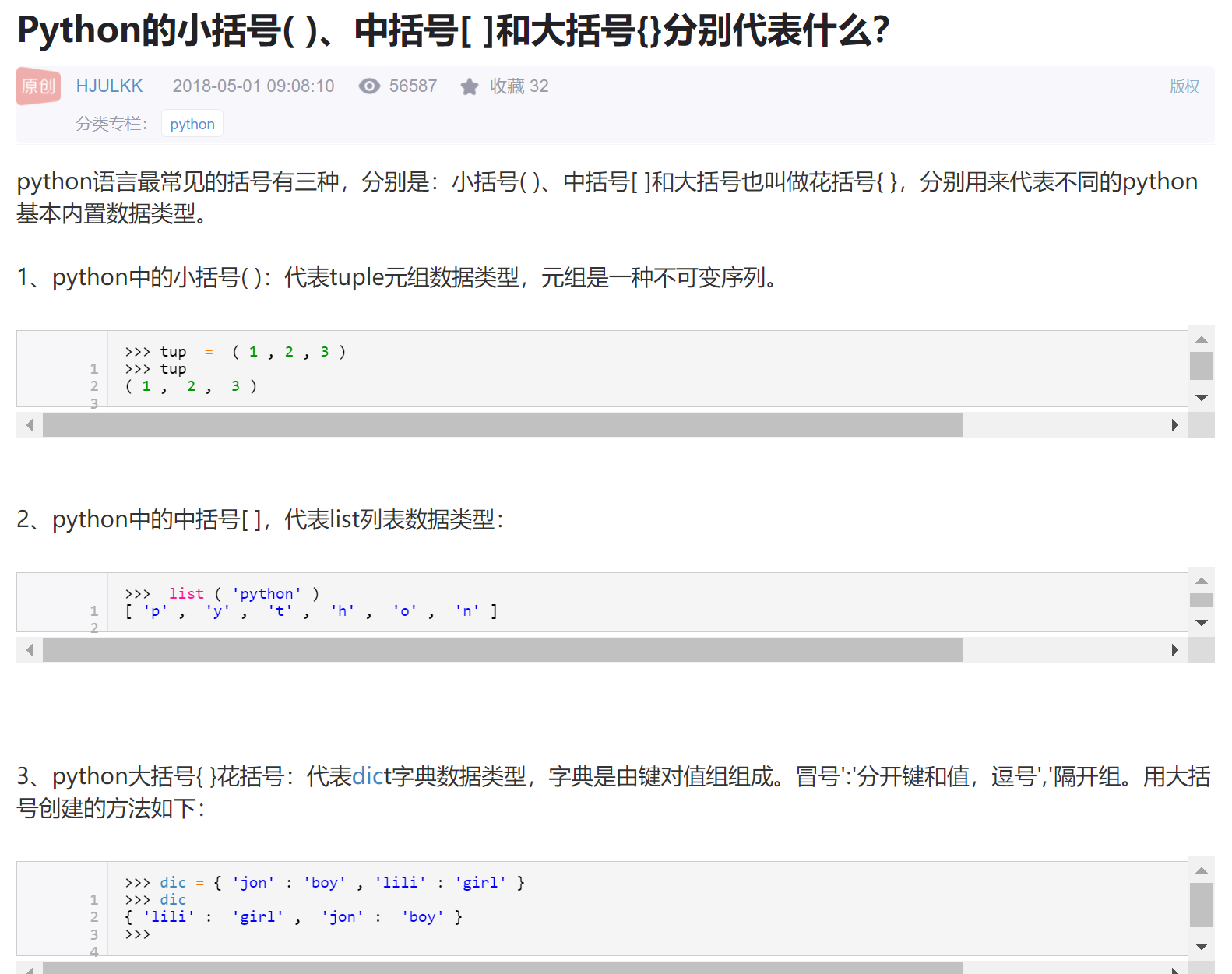Click up arrow of tuple code block scrollbar
The height and width of the screenshot is (974, 1232).
tap(1202, 339)
